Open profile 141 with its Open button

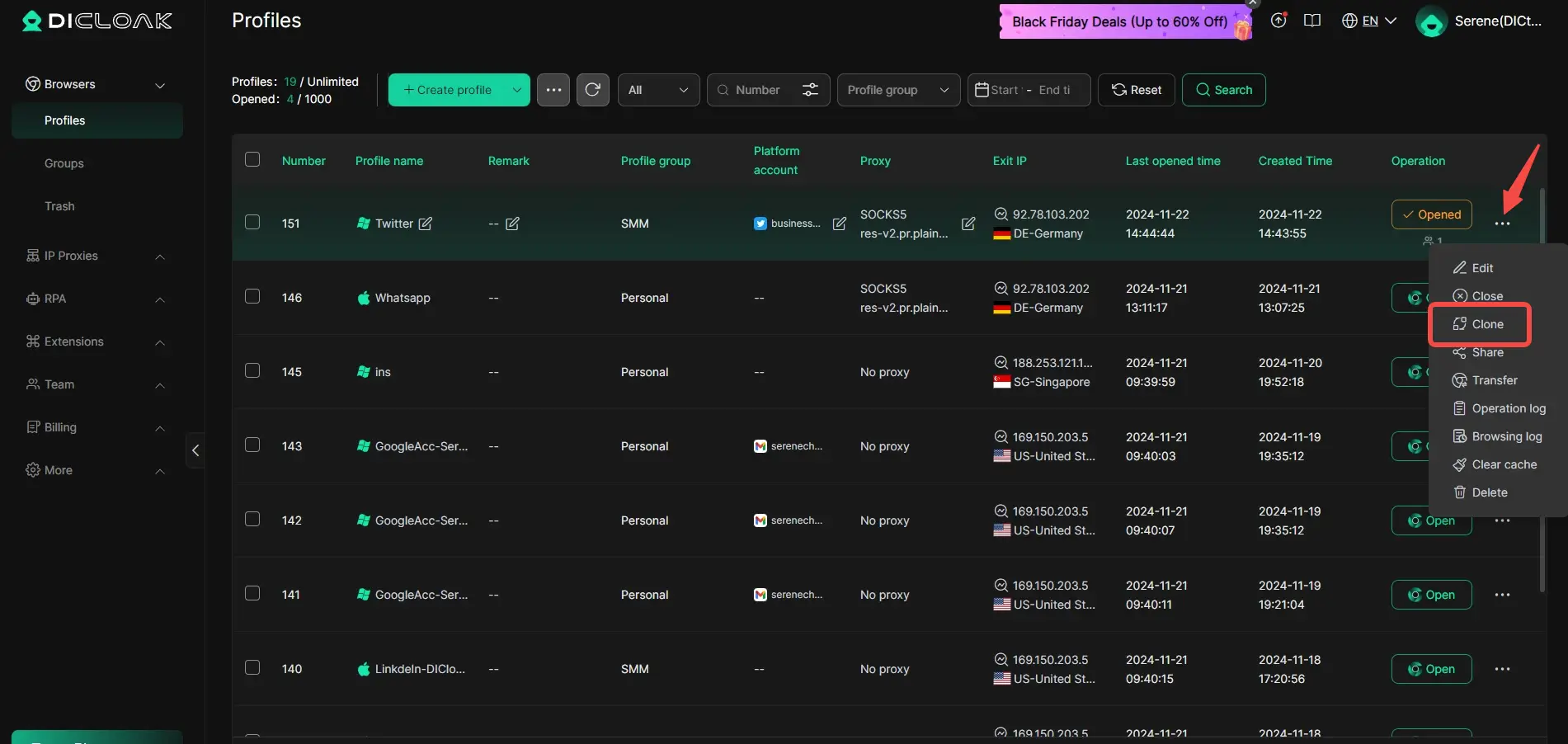click(1431, 595)
